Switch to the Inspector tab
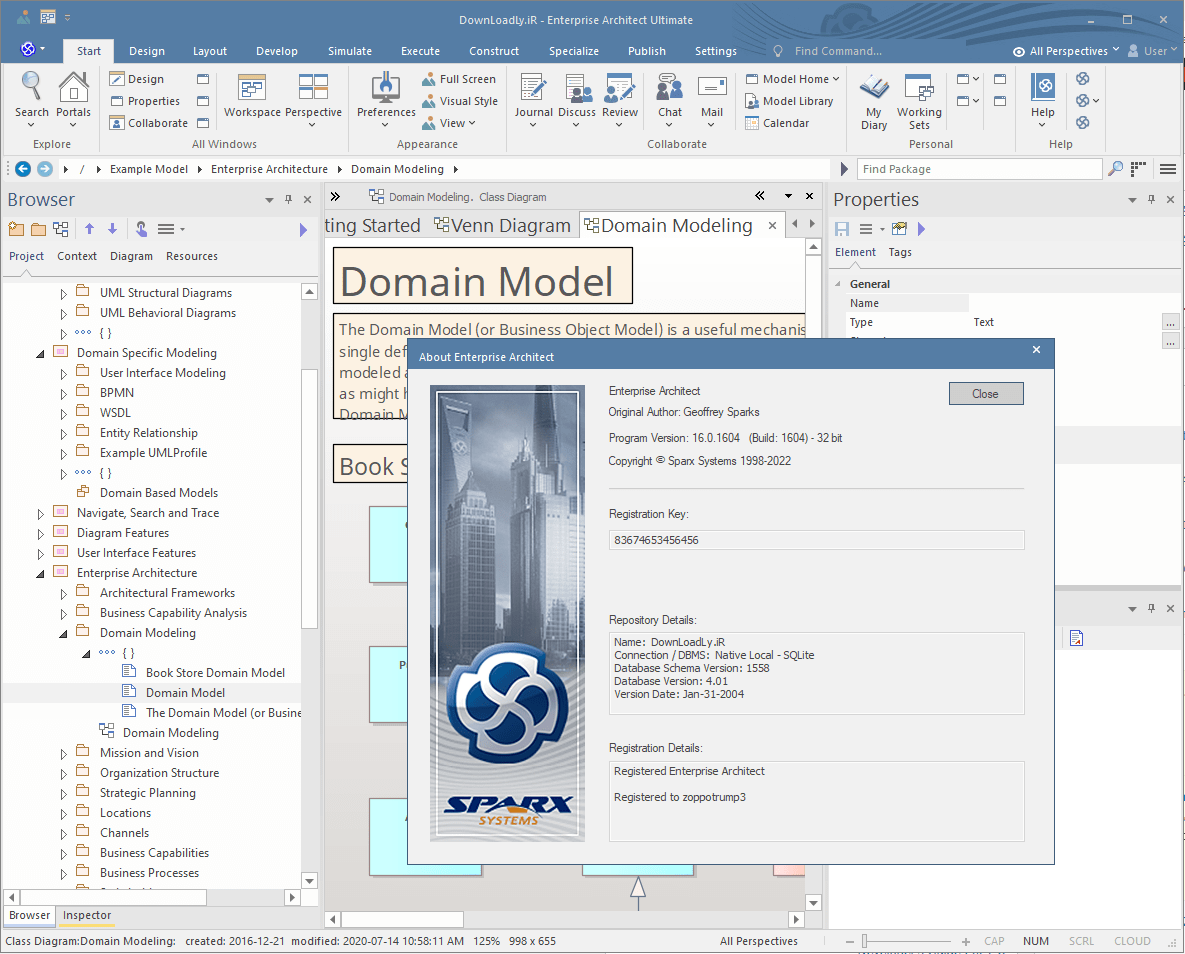 [x=87, y=915]
